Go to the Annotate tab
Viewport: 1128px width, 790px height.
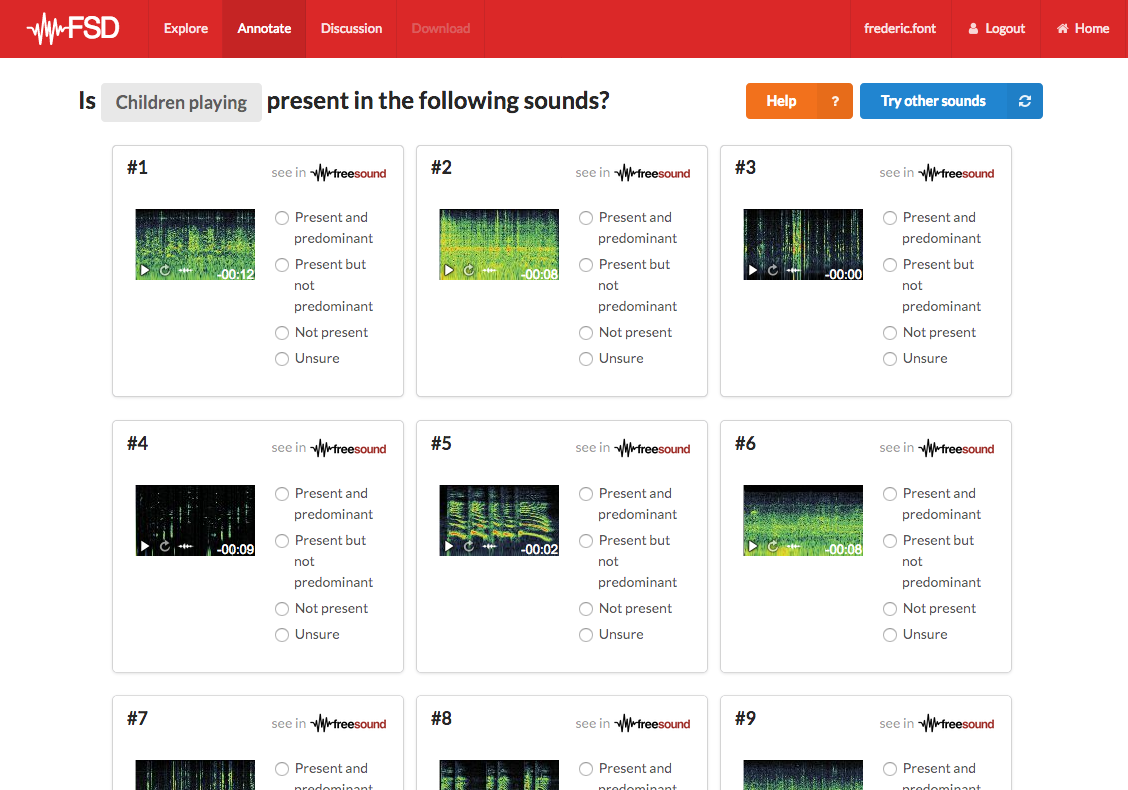pos(264,29)
